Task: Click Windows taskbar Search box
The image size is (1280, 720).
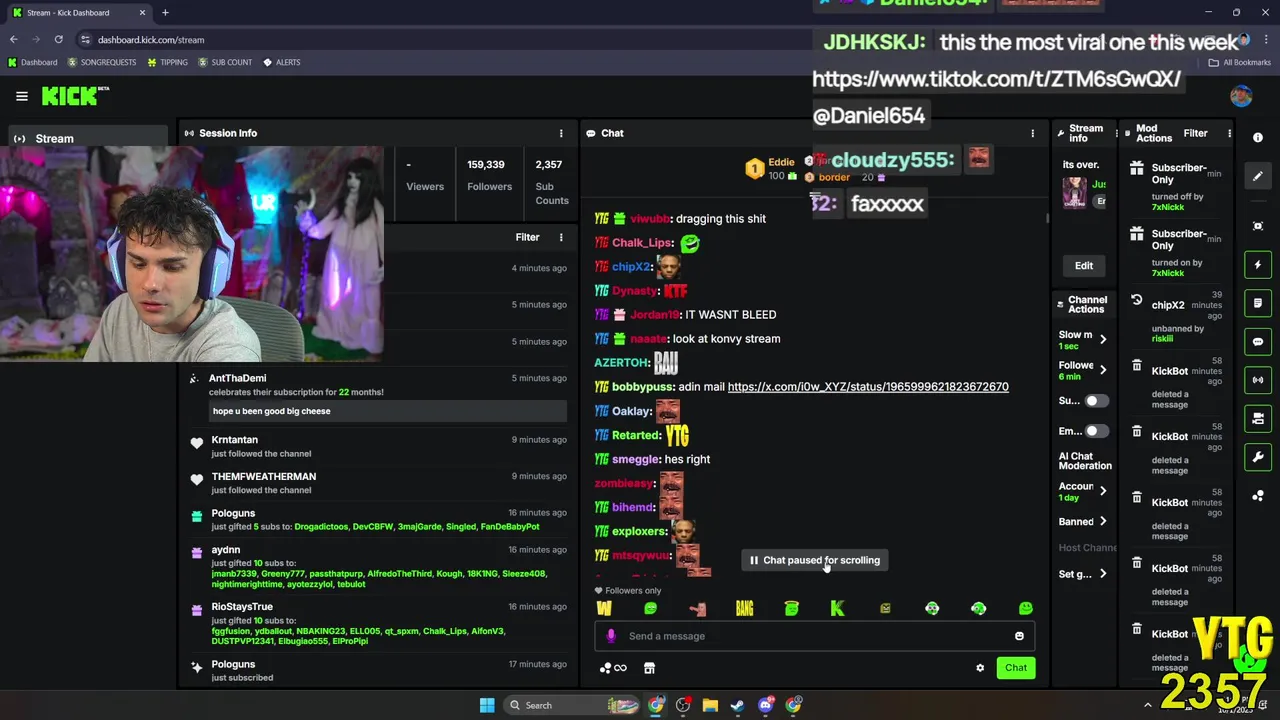Action: 571,705
